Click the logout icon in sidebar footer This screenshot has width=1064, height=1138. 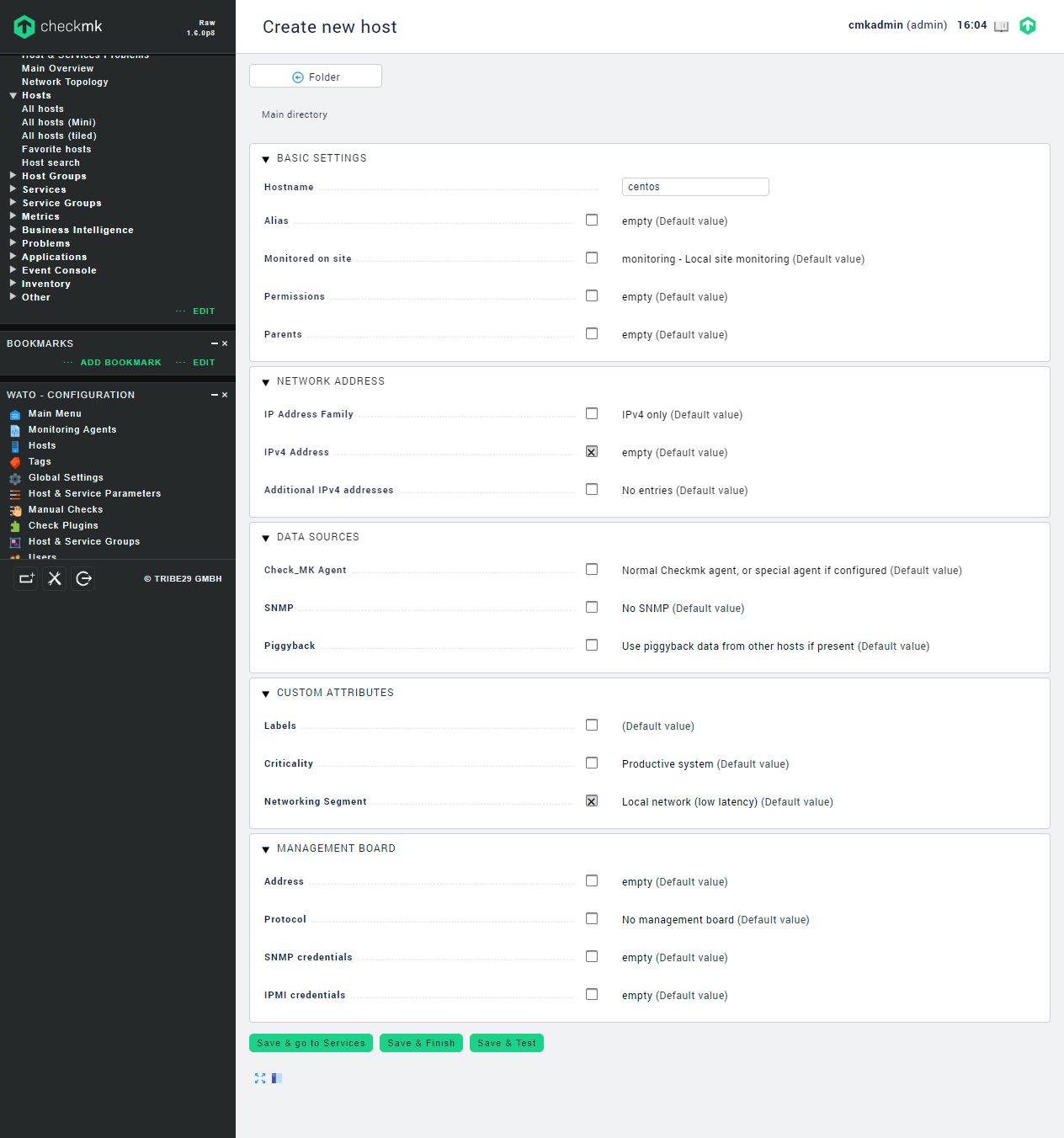click(x=83, y=578)
